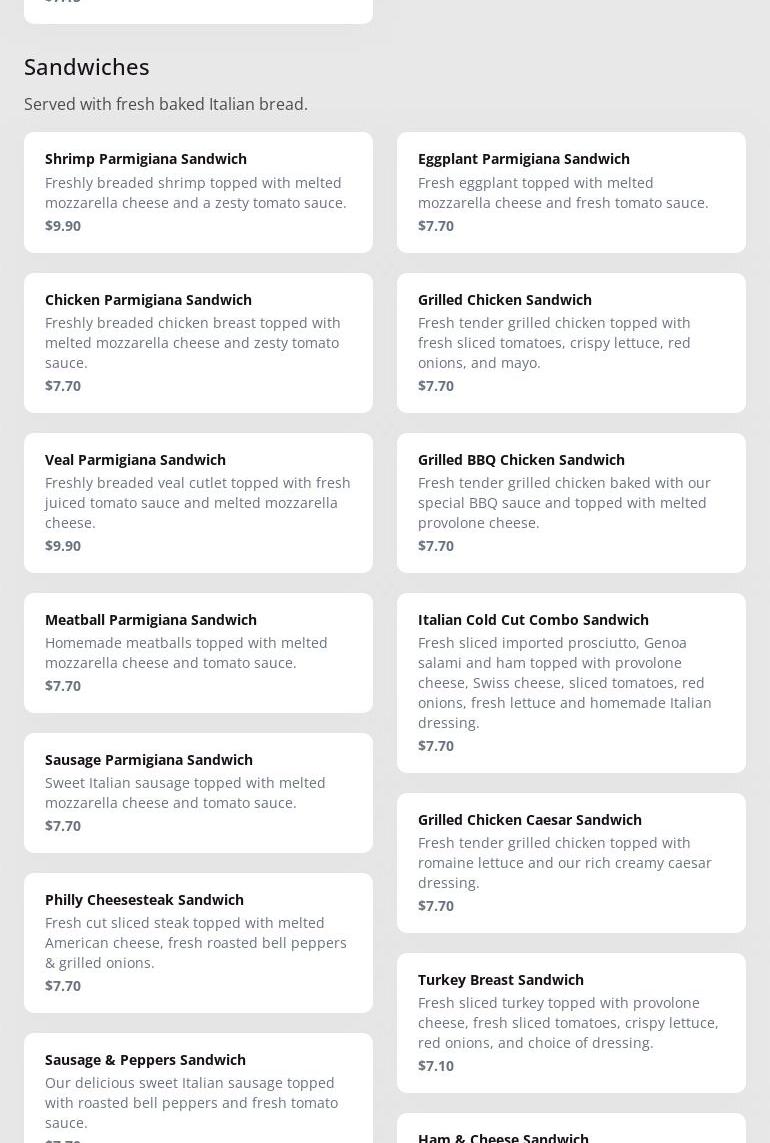Viewport: 770px width, 1143px height.
Task: Open the Meatball Parmigiana Sandwich card
Action: 198,653
